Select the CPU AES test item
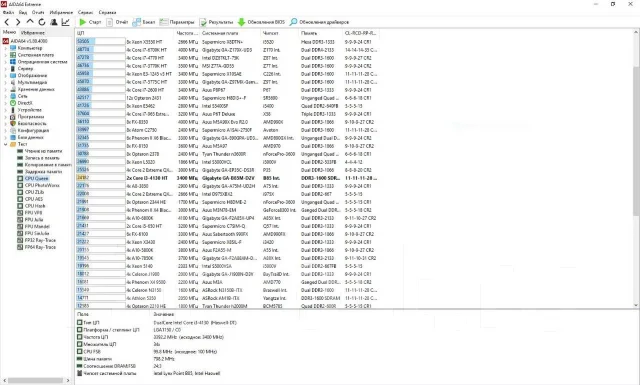The image size is (640, 385). tap(34, 199)
